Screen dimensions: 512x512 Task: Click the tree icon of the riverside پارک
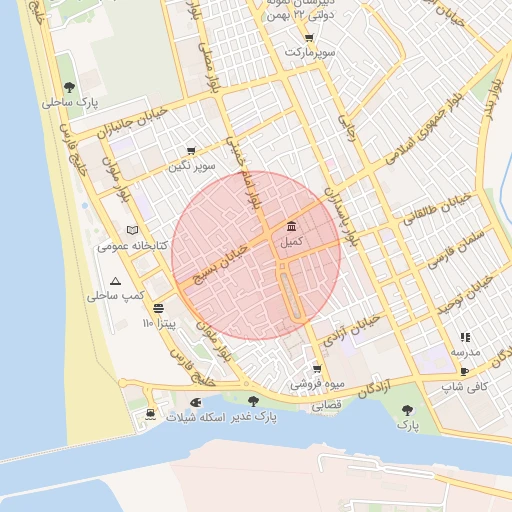click(407, 410)
